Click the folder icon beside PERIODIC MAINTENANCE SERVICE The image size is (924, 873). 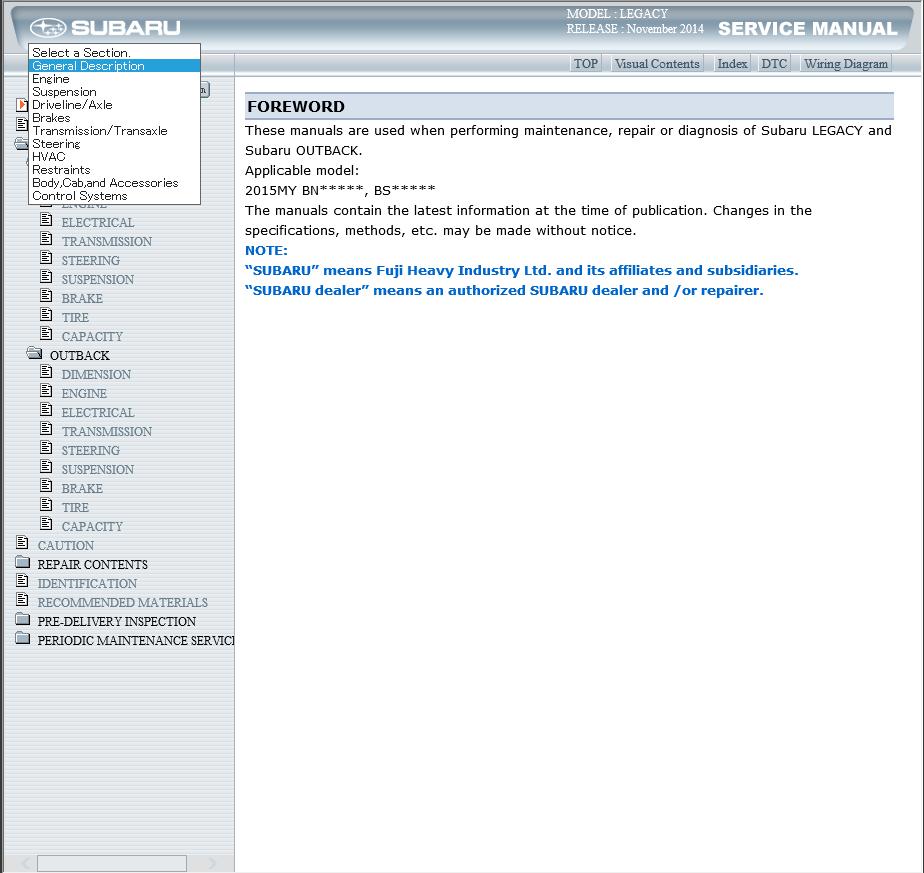[x=22, y=638]
